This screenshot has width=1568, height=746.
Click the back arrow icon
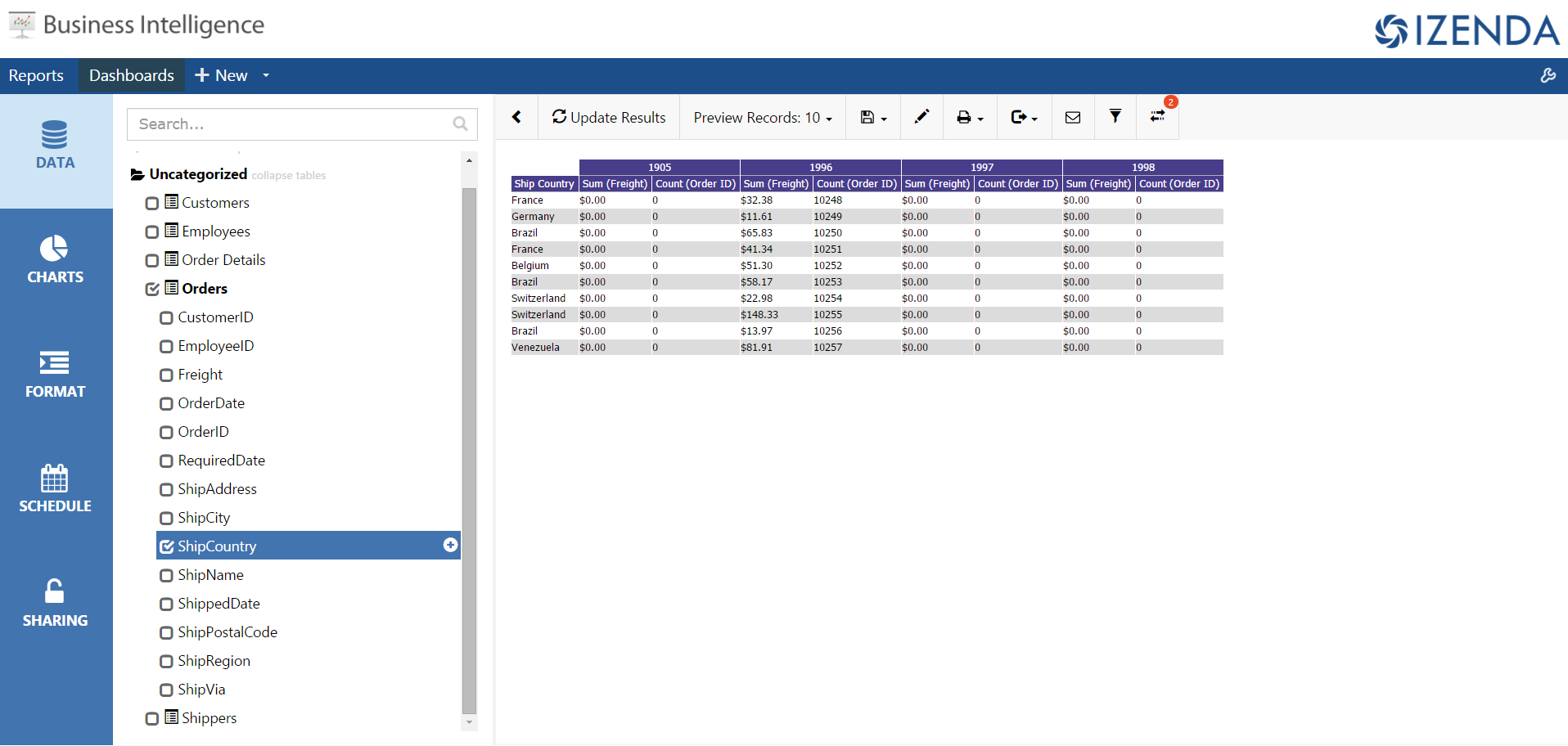516,117
